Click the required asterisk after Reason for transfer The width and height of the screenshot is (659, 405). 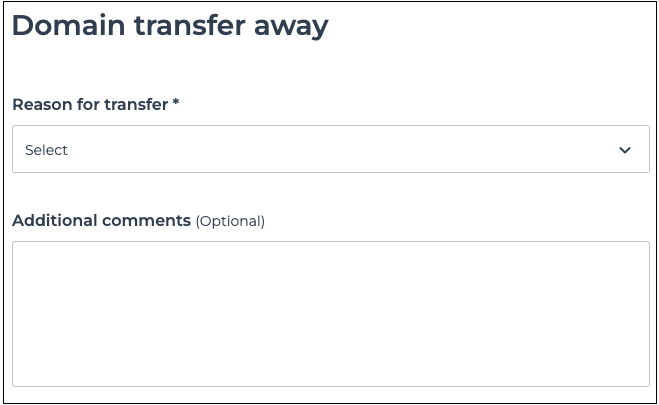pos(176,103)
